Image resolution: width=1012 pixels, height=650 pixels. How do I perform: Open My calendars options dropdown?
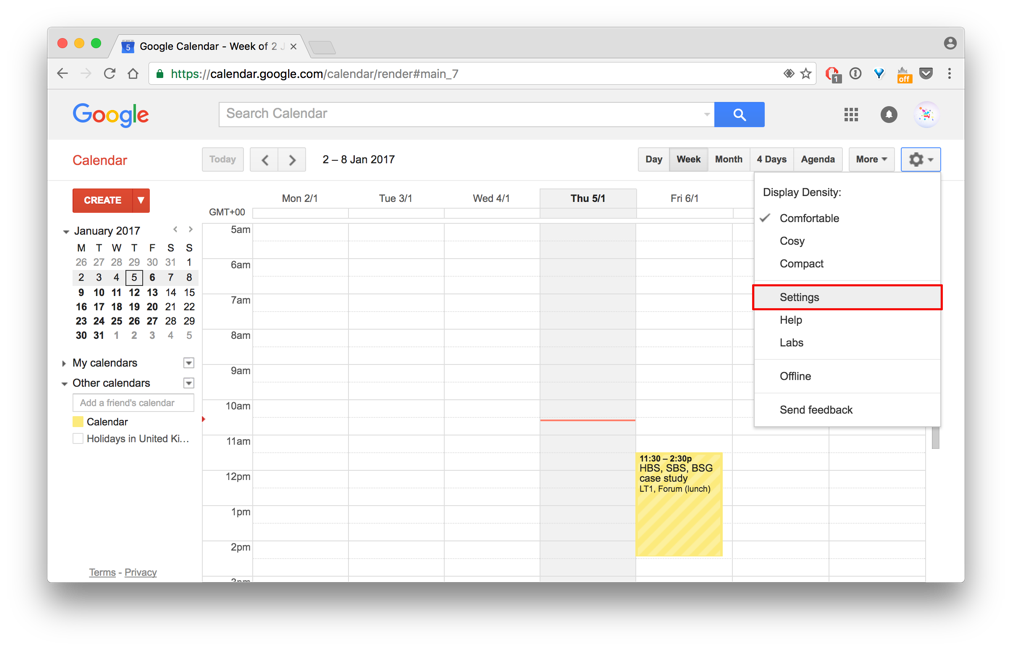pos(188,363)
